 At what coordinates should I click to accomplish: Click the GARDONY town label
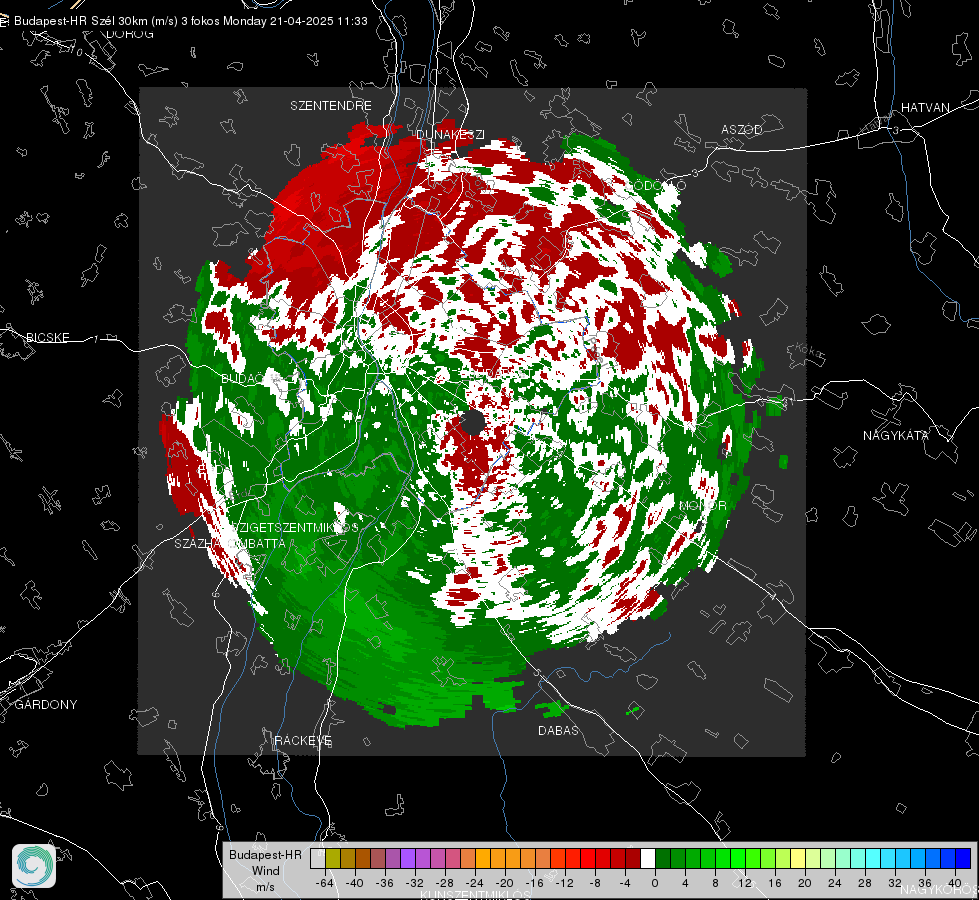tap(46, 705)
